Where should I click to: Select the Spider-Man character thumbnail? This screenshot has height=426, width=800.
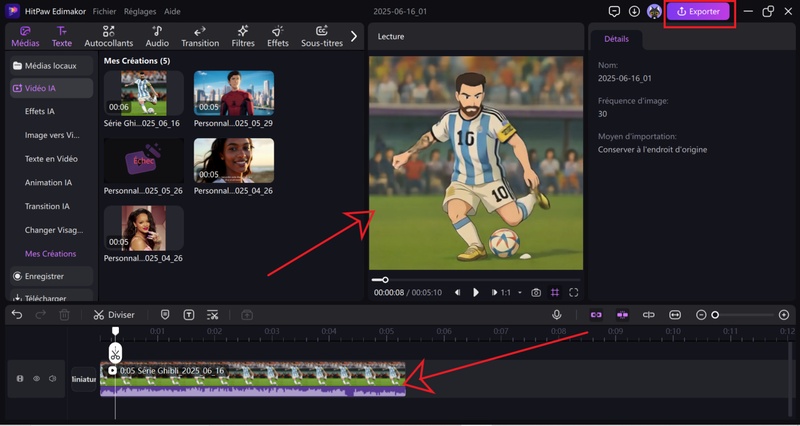pos(234,93)
